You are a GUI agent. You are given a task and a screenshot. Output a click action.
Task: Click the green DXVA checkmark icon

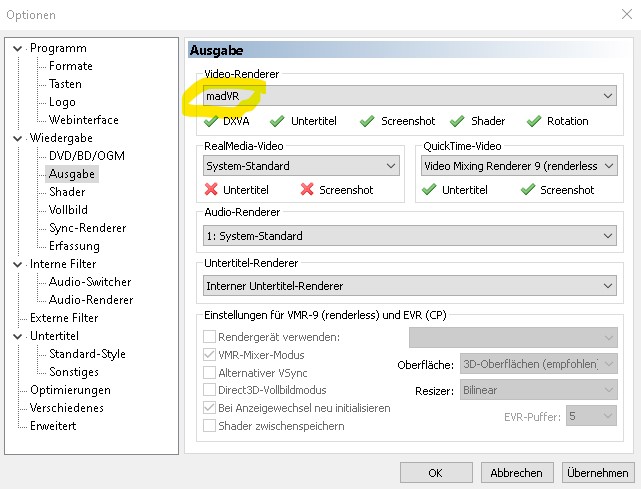tap(211, 121)
